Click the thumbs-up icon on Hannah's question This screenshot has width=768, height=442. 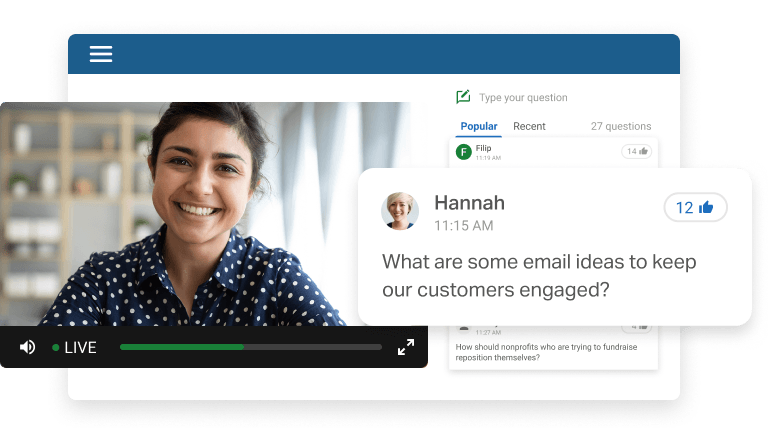[x=706, y=207]
